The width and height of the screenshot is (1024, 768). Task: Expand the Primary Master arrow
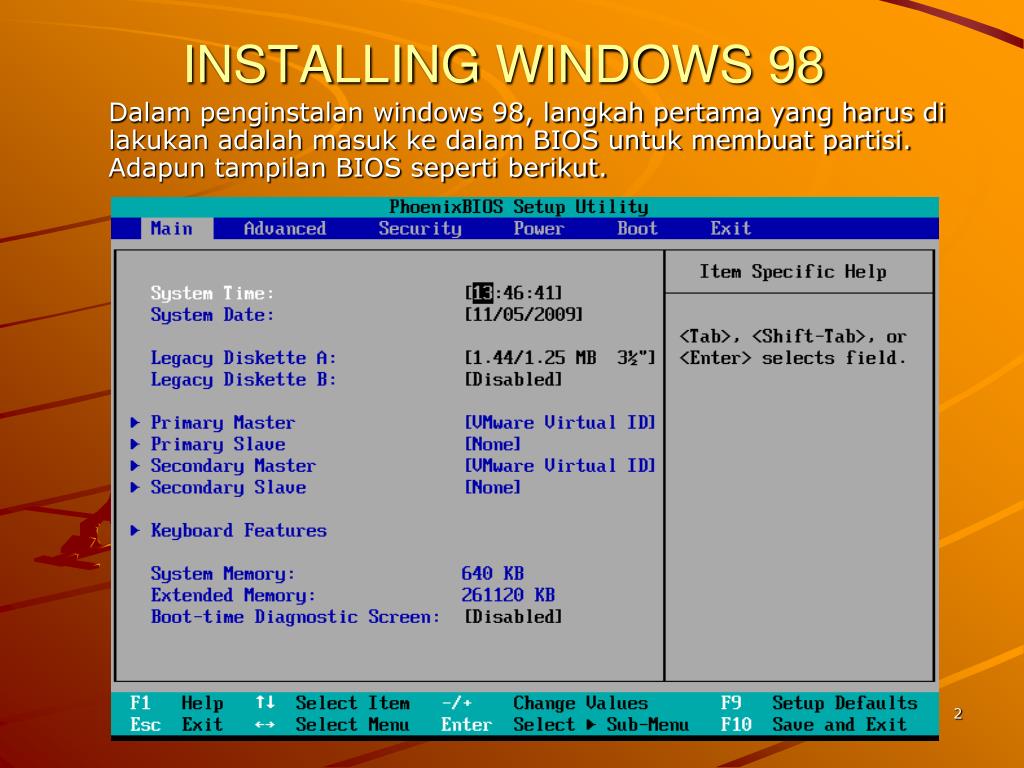[135, 423]
